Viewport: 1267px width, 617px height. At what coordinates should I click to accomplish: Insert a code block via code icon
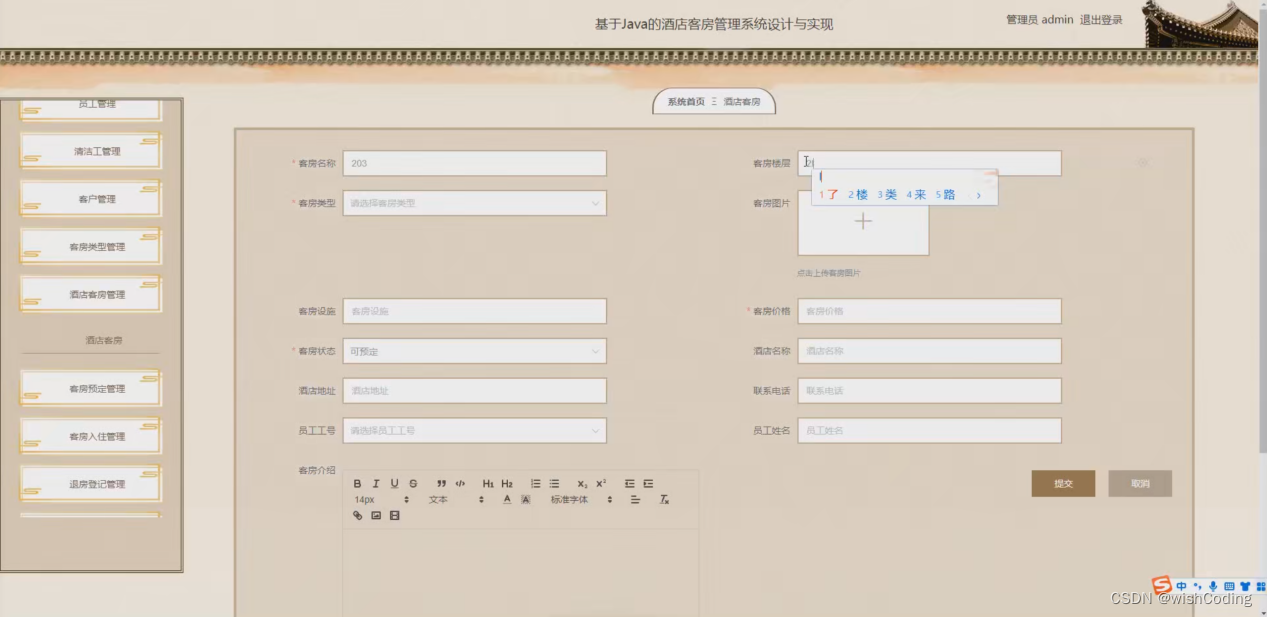click(460, 484)
